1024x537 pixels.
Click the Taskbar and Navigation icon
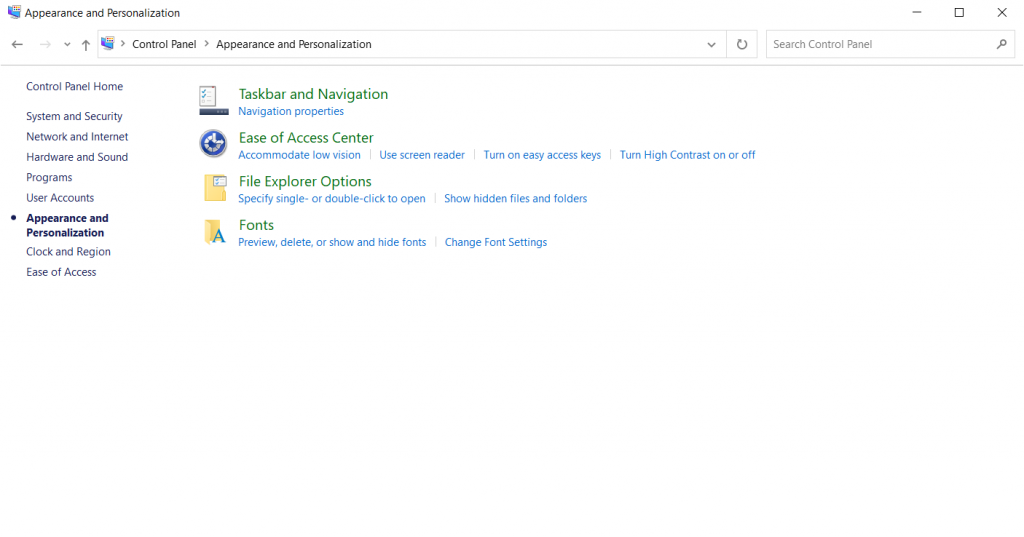point(214,101)
